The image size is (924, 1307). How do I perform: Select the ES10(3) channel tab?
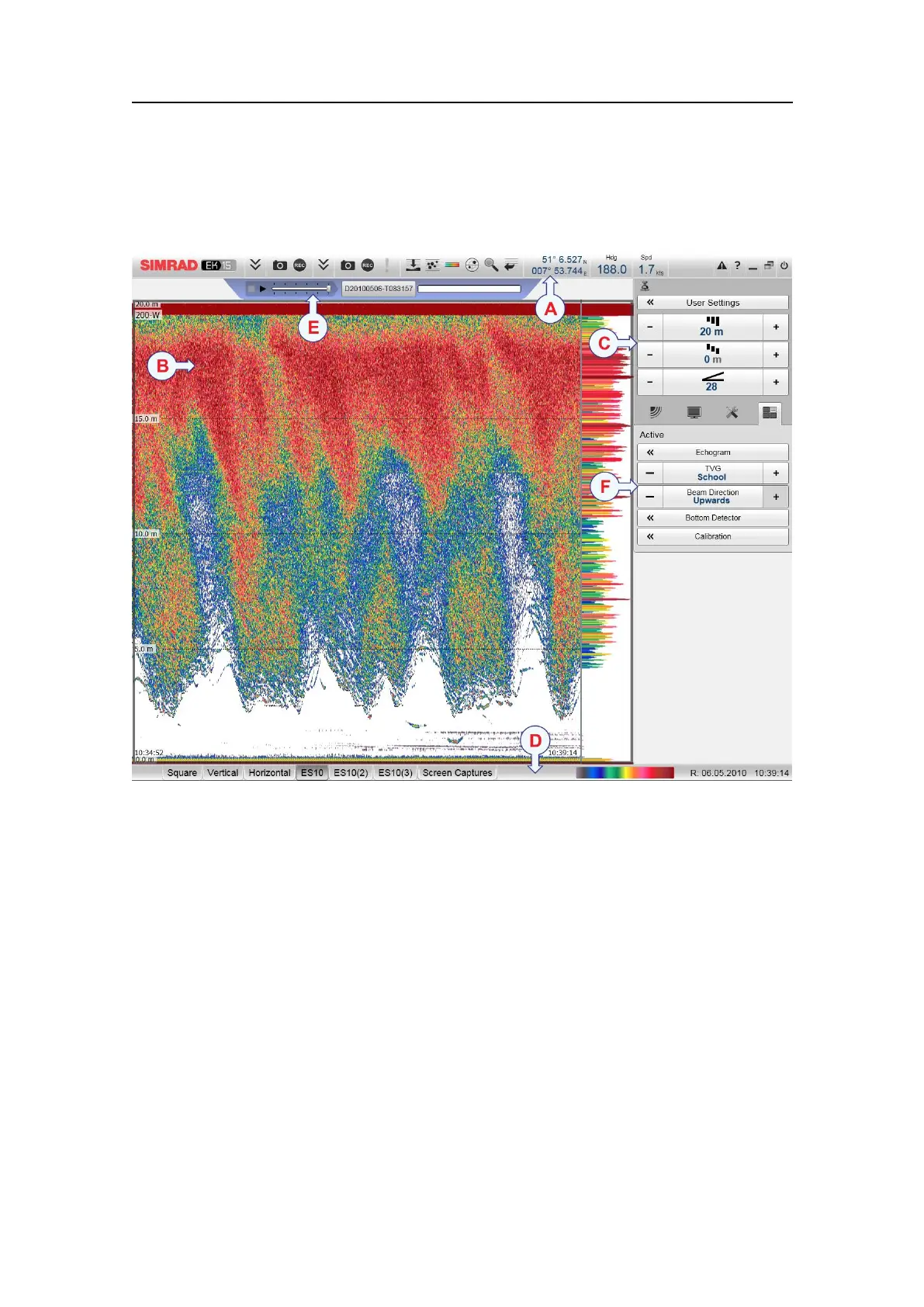tap(395, 773)
